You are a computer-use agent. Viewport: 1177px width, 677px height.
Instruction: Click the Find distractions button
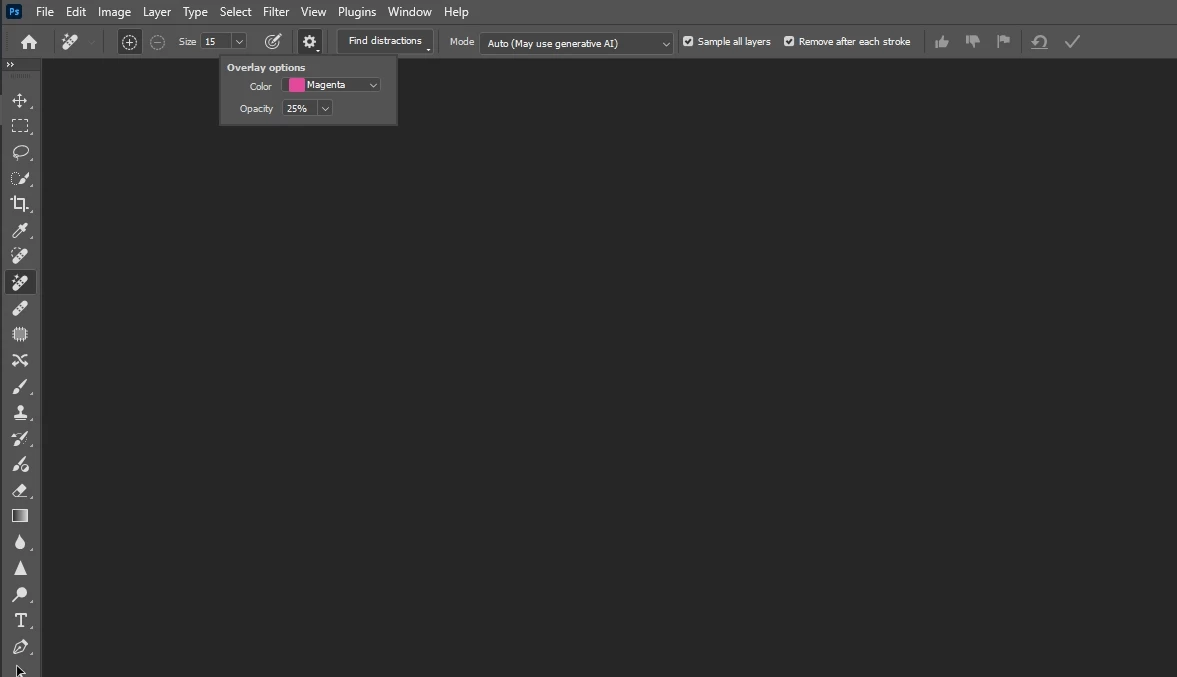click(x=385, y=41)
